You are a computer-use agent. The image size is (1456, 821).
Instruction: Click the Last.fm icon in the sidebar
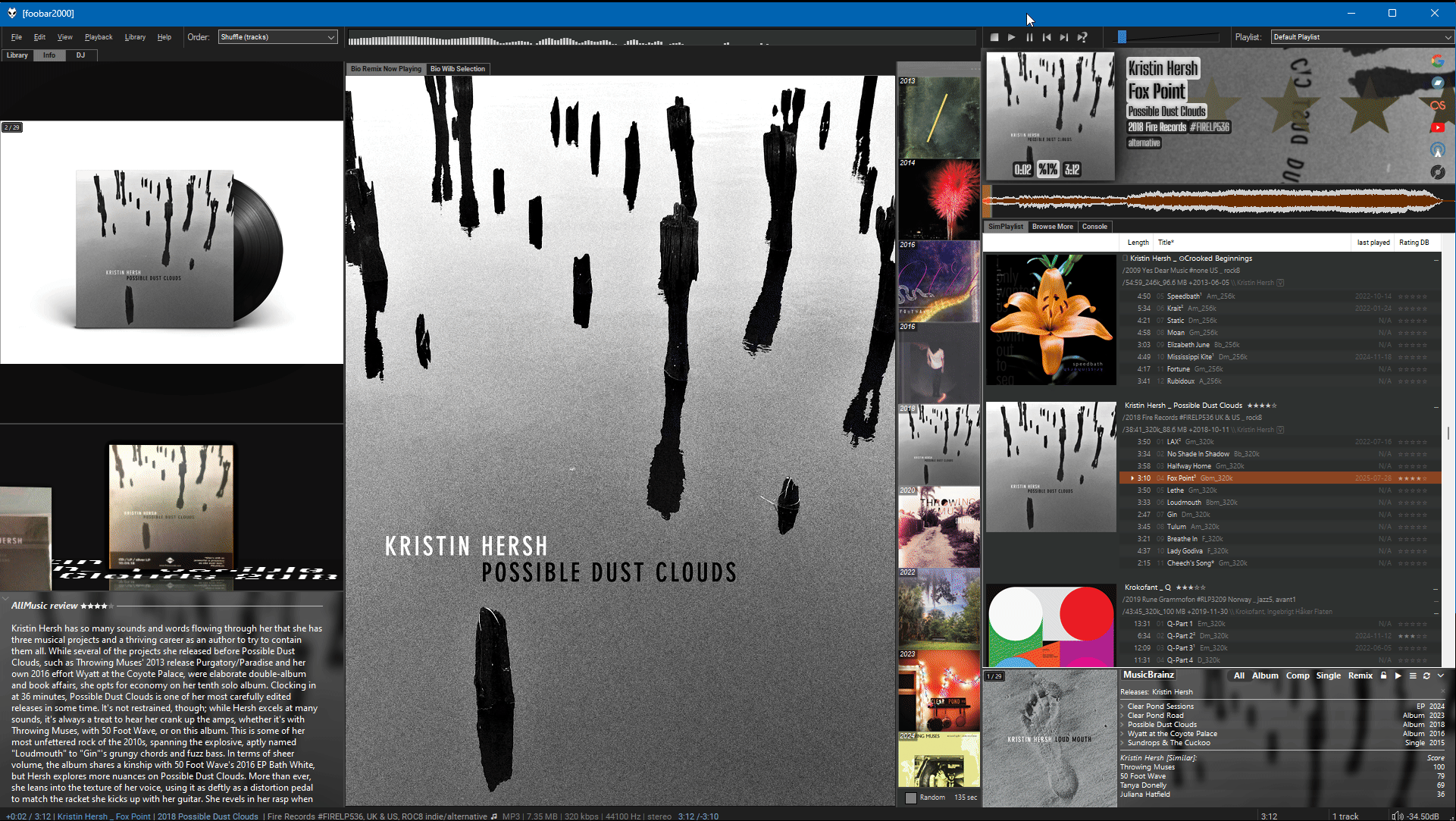[x=1438, y=105]
